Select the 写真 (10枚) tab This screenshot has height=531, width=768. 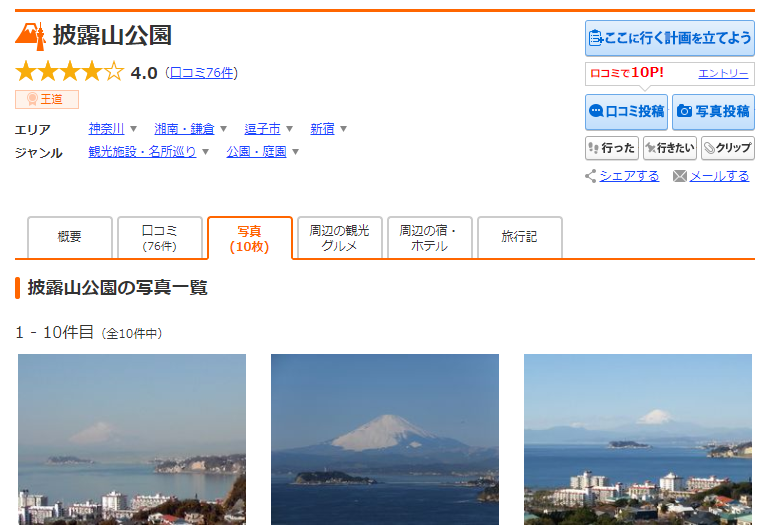pos(250,238)
